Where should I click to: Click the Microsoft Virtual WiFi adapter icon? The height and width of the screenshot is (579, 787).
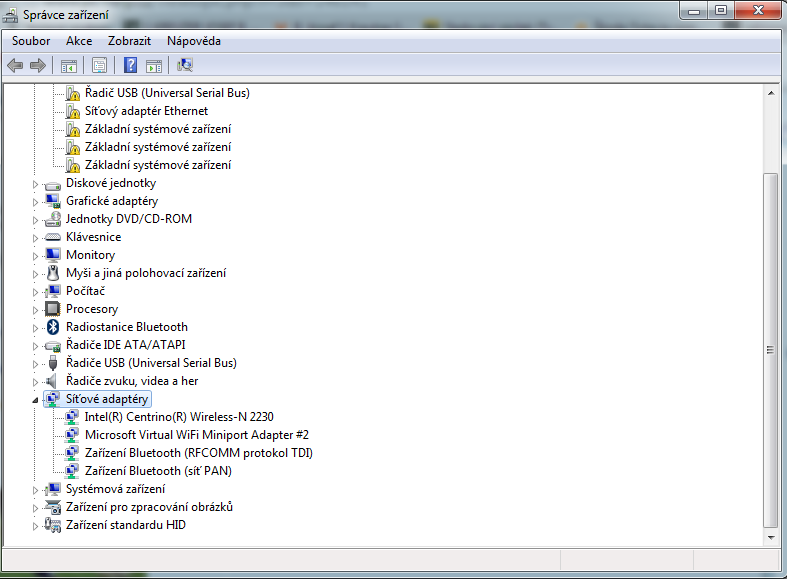pyautogui.click(x=72, y=436)
